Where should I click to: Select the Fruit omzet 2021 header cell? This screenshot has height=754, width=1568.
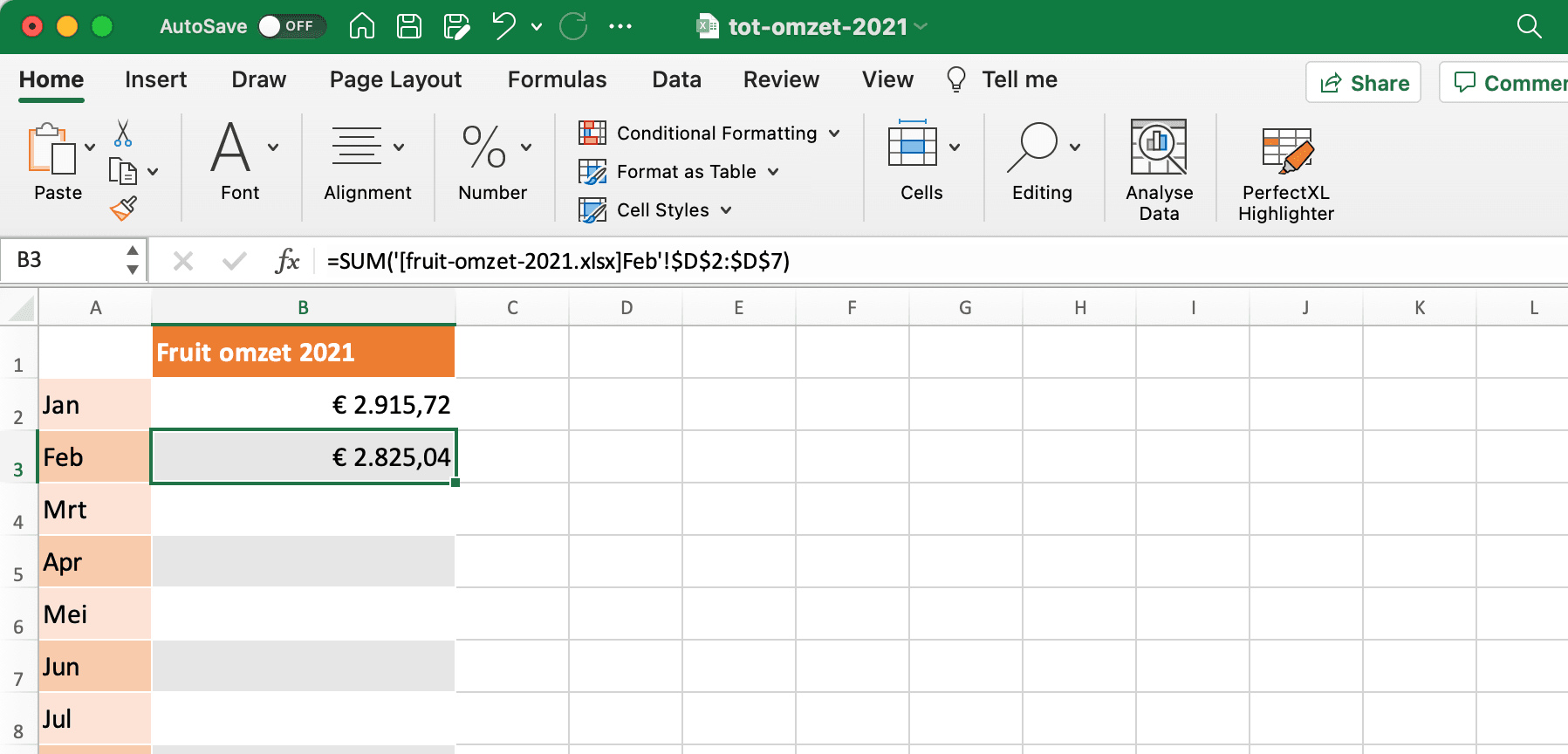click(x=304, y=352)
